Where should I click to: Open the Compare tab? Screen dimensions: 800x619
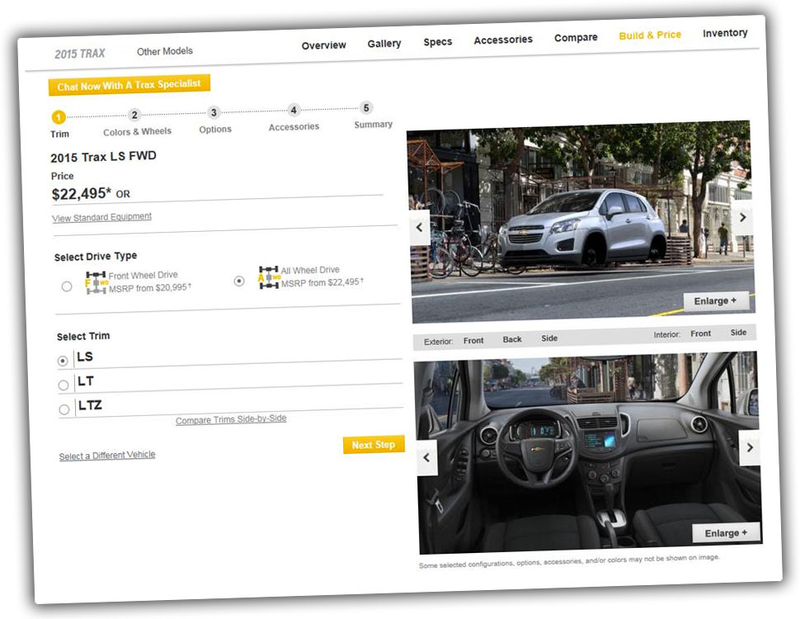coord(576,38)
